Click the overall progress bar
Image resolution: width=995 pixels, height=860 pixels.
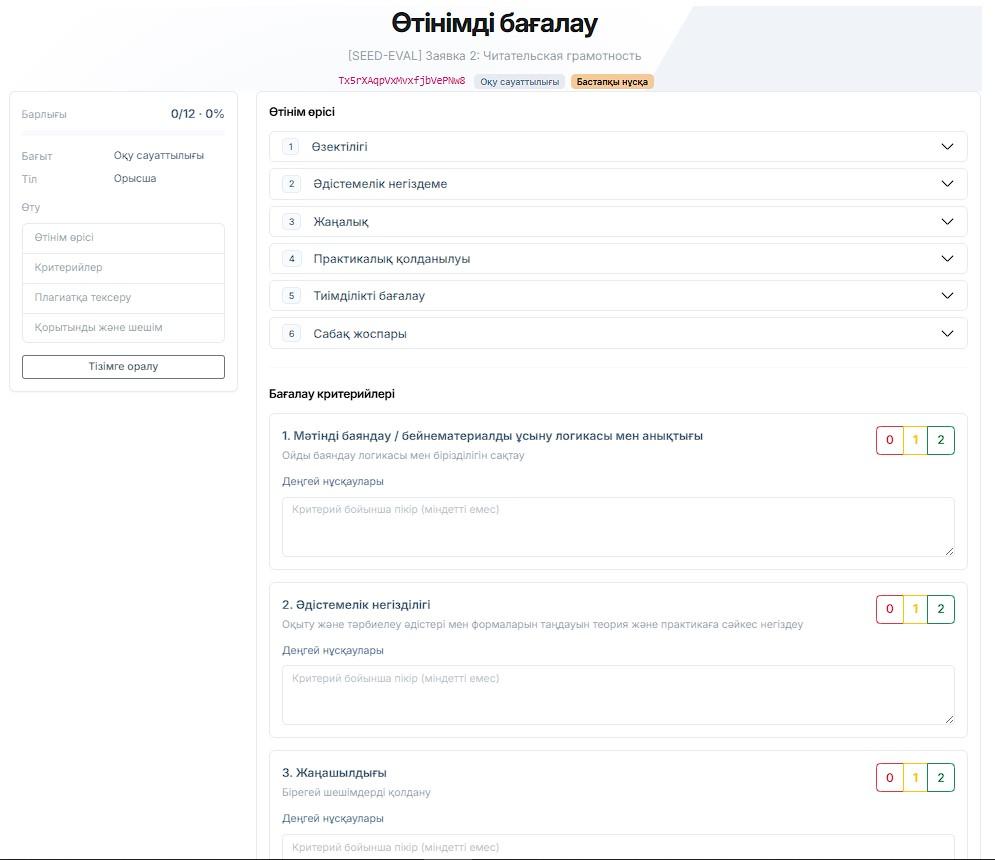(x=123, y=133)
